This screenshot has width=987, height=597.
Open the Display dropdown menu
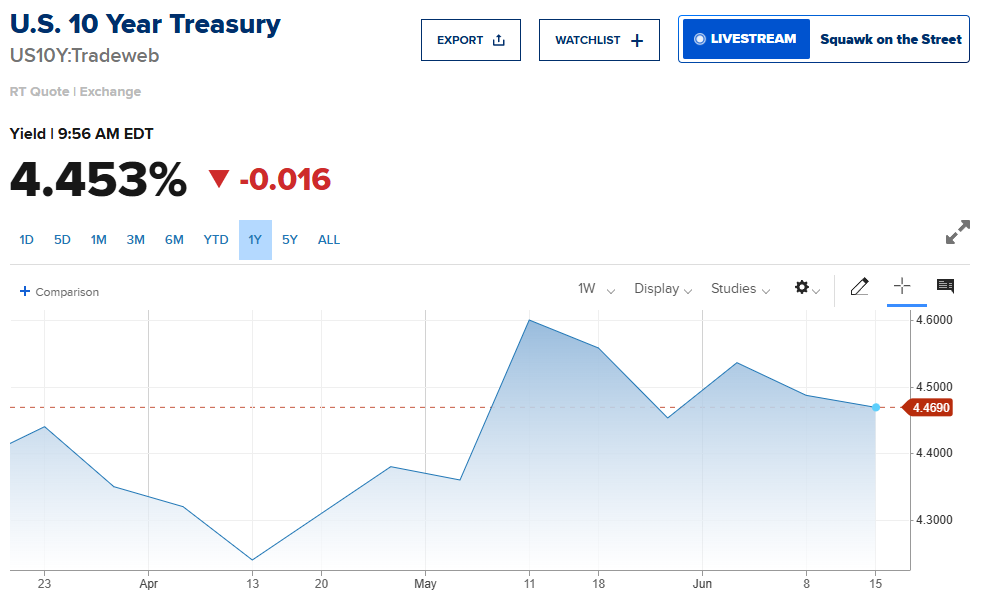point(663,288)
